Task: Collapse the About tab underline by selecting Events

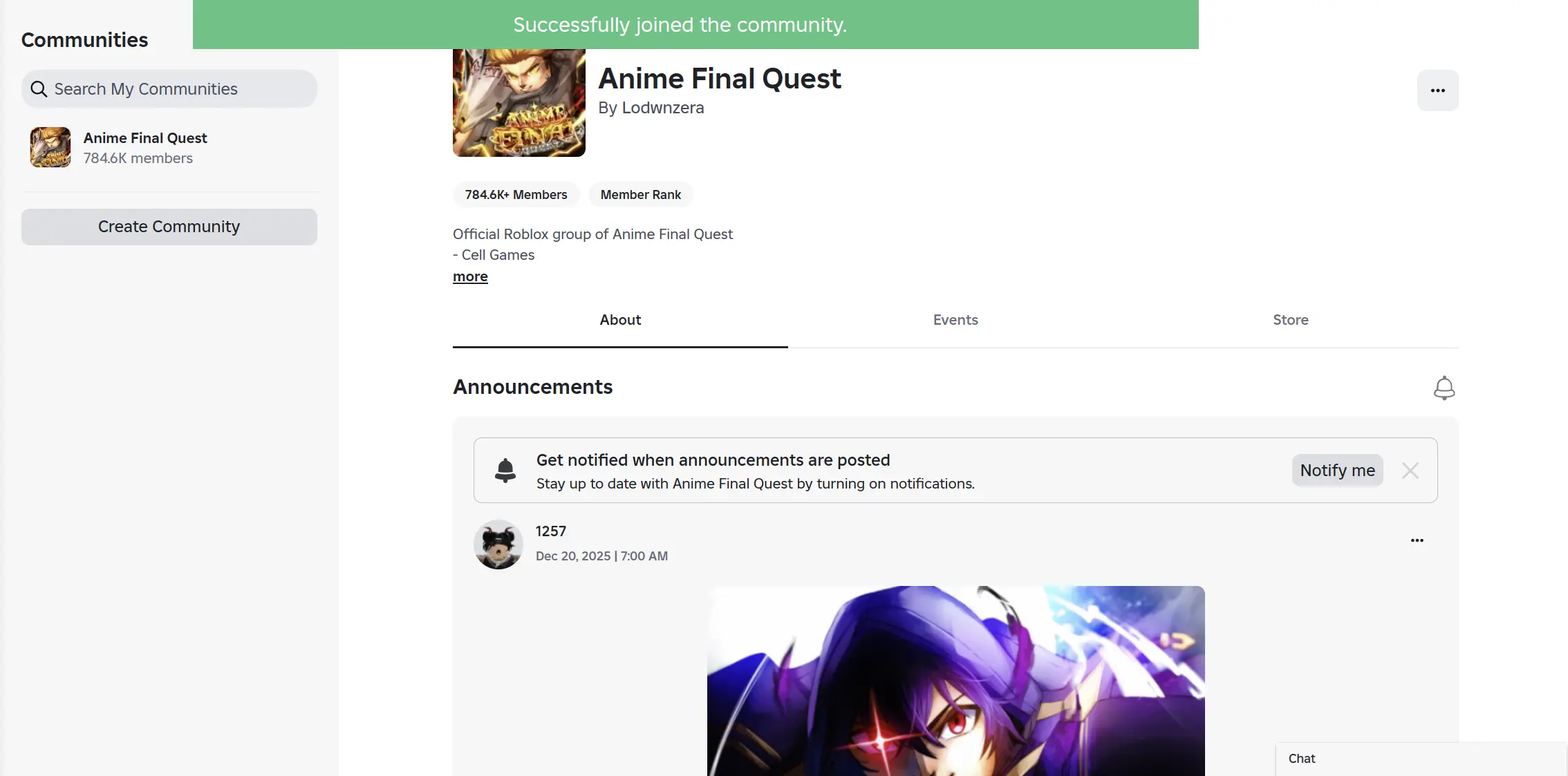Action: 955,320
